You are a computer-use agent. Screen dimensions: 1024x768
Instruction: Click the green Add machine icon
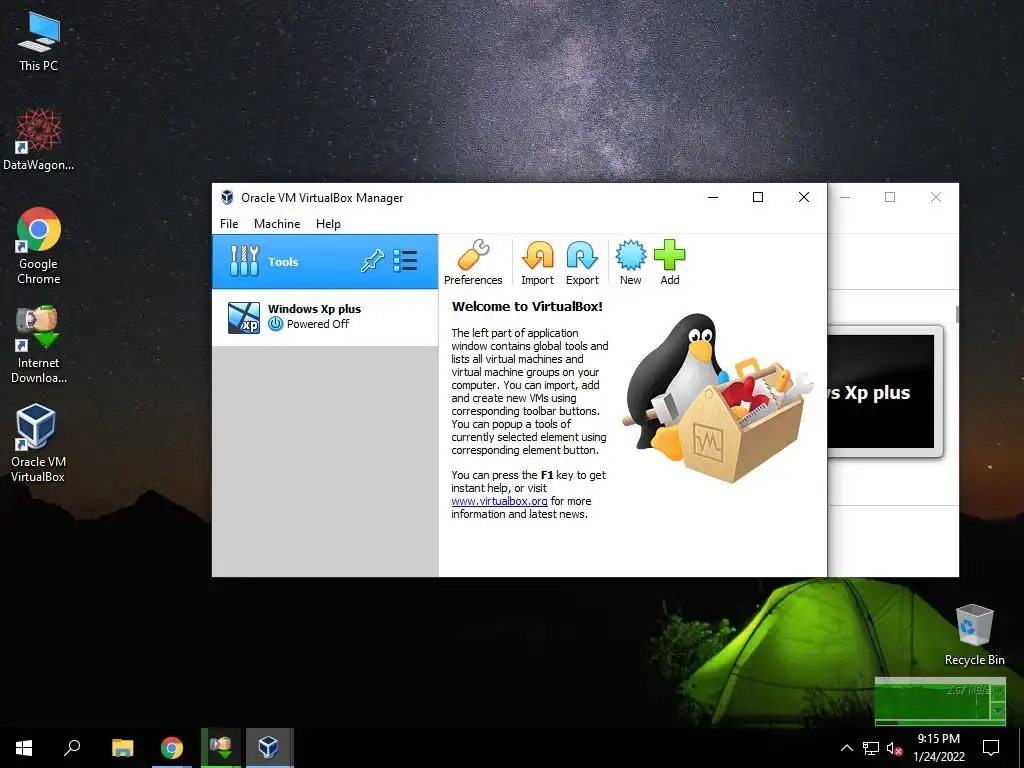(669, 262)
